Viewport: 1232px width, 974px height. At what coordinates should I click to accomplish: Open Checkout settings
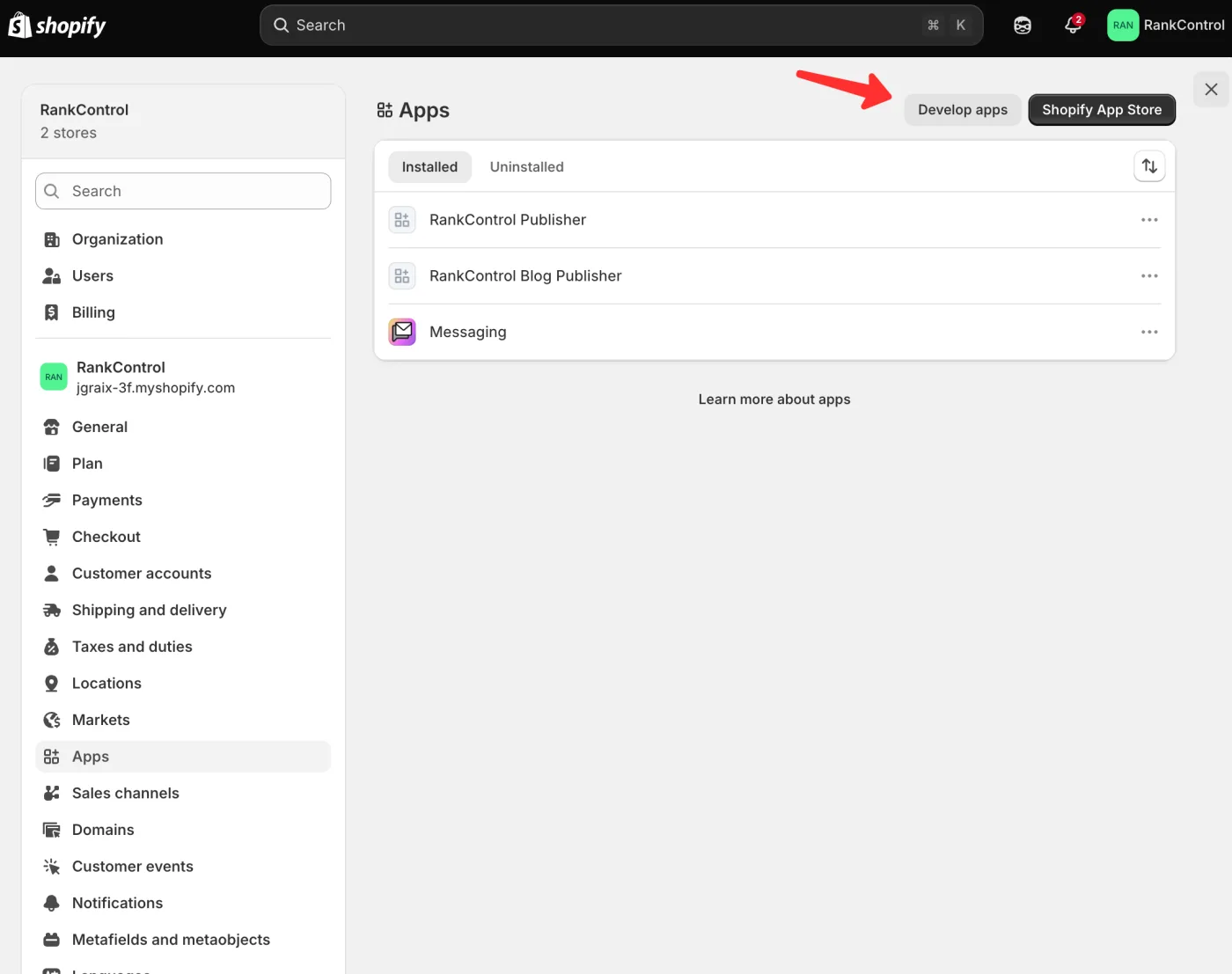(183, 537)
